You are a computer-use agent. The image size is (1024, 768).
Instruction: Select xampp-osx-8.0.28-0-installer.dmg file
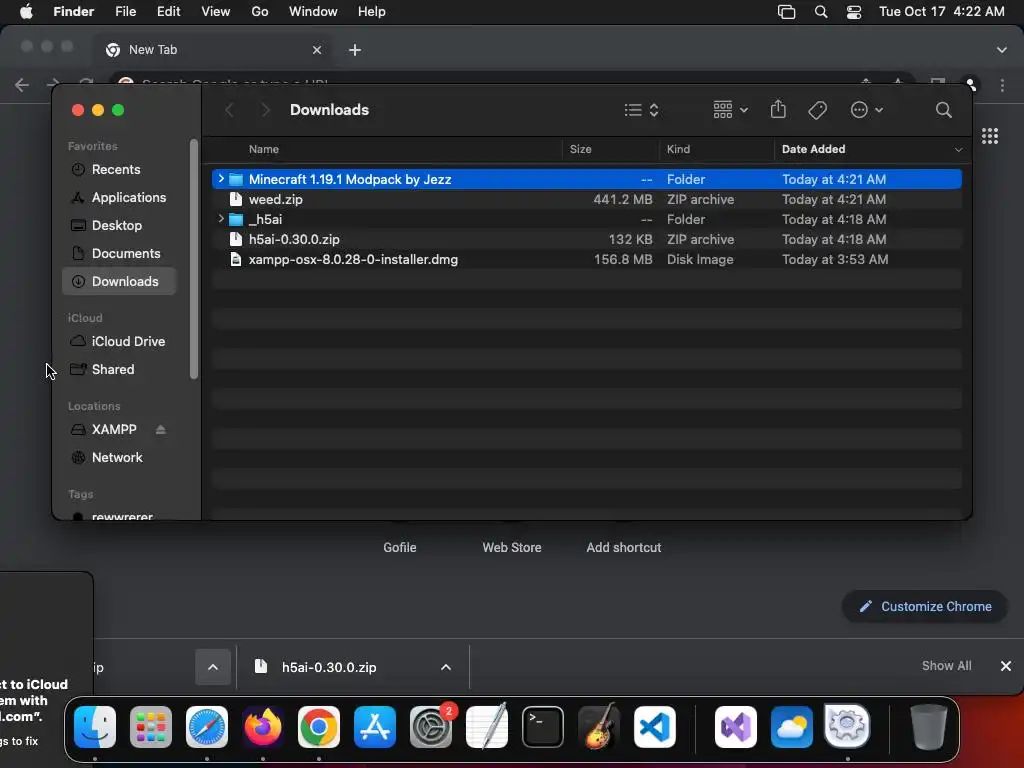[586, 259]
